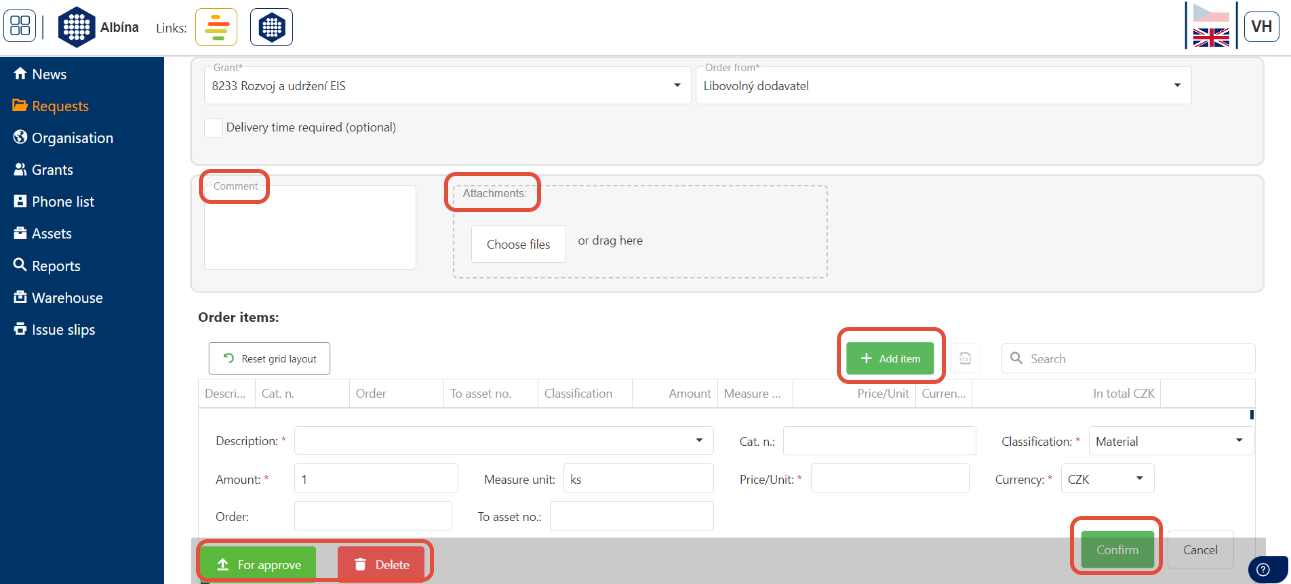
Task: Click the Organisation globe icon
Action: 20,138
